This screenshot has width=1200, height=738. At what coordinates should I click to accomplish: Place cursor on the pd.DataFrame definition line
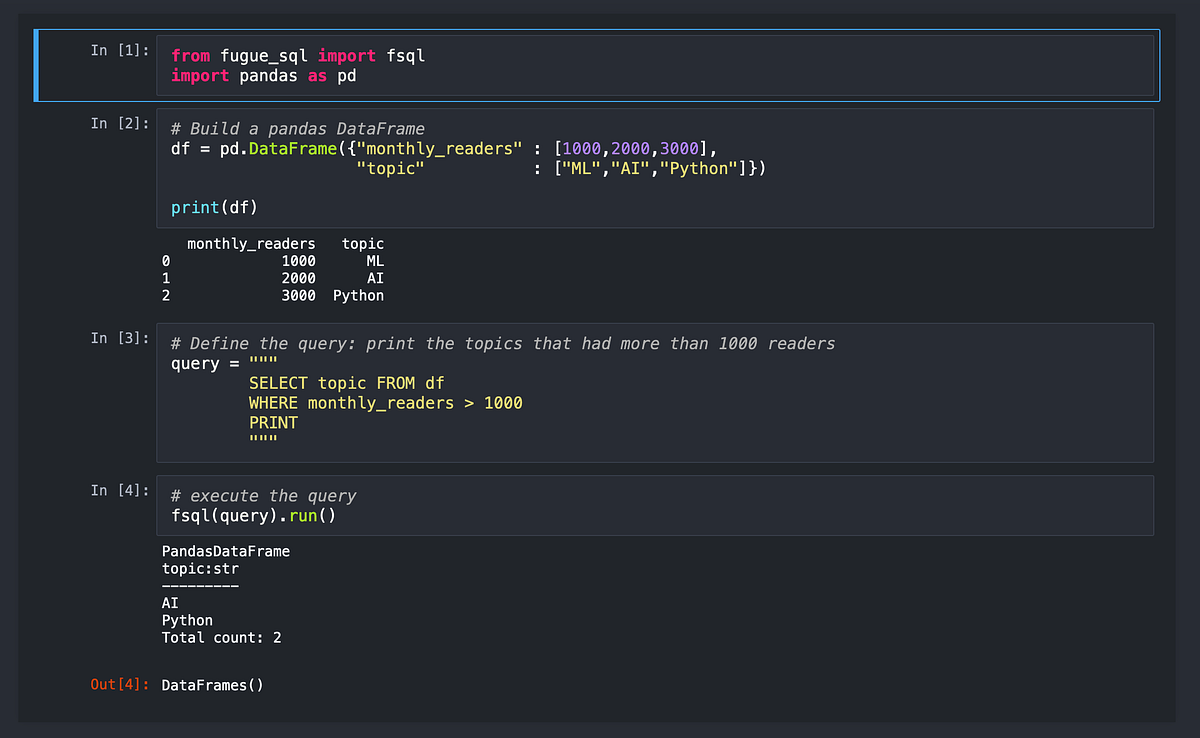pyautogui.click(x=444, y=149)
